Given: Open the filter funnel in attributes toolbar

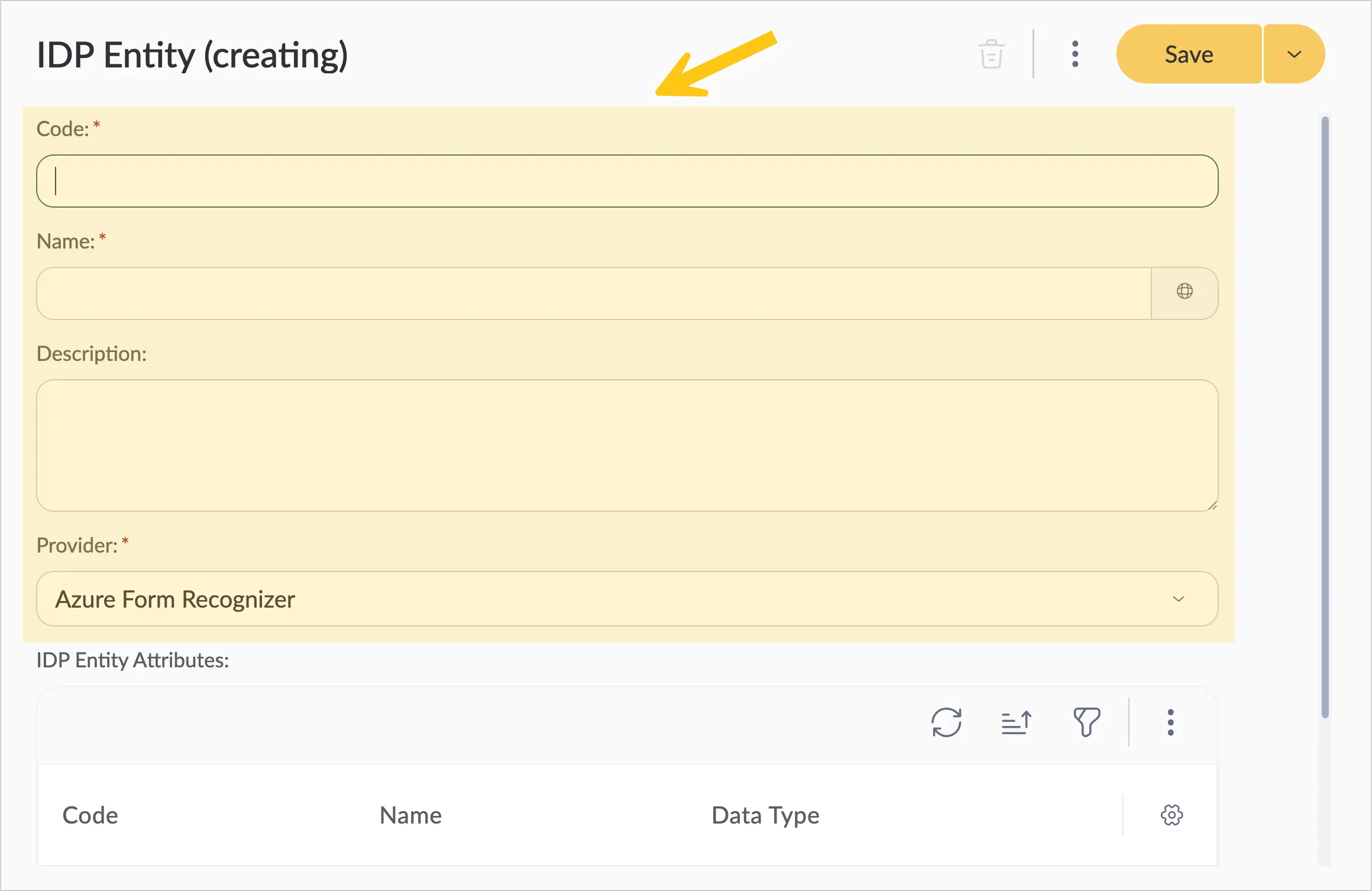Looking at the screenshot, I should click(1086, 722).
